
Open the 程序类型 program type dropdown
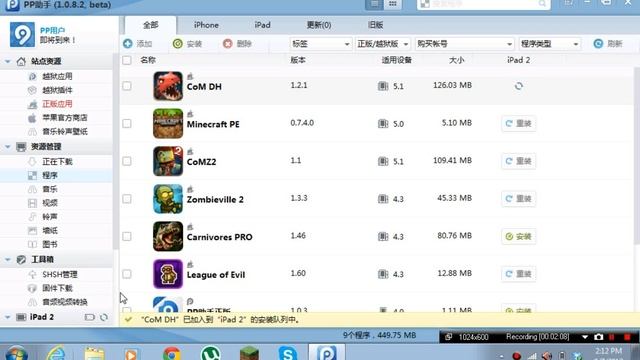pos(549,44)
